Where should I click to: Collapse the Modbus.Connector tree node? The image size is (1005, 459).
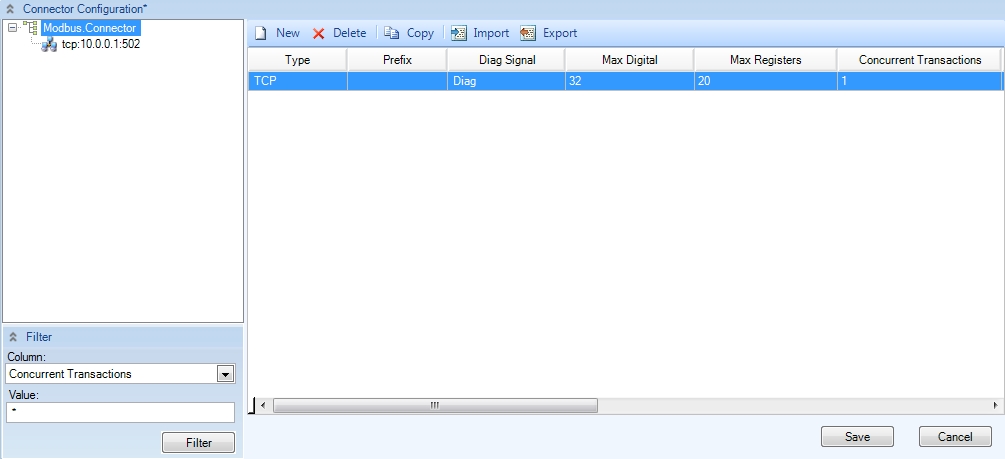pyautogui.click(x=12, y=28)
